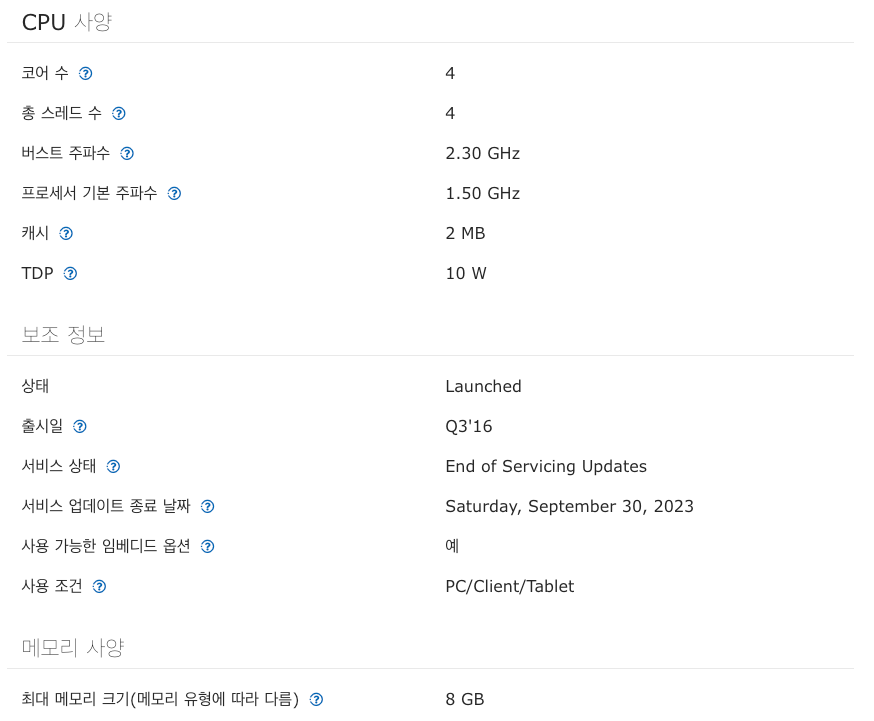Click the help icon for 서비스 업데이트 종료 날짜

pyautogui.click(x=208, y=507)
